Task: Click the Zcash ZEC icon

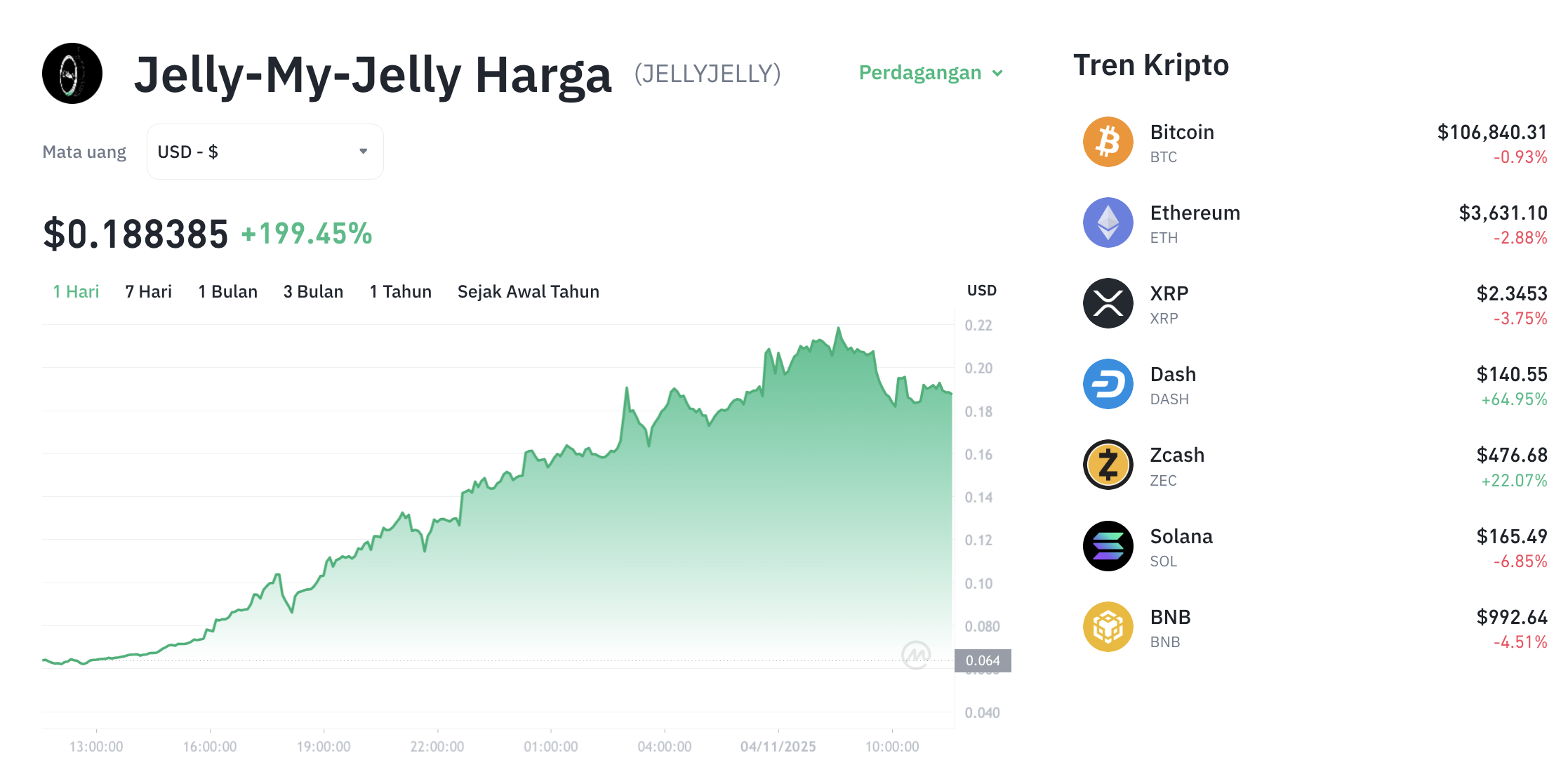Action: point(1108,465)
